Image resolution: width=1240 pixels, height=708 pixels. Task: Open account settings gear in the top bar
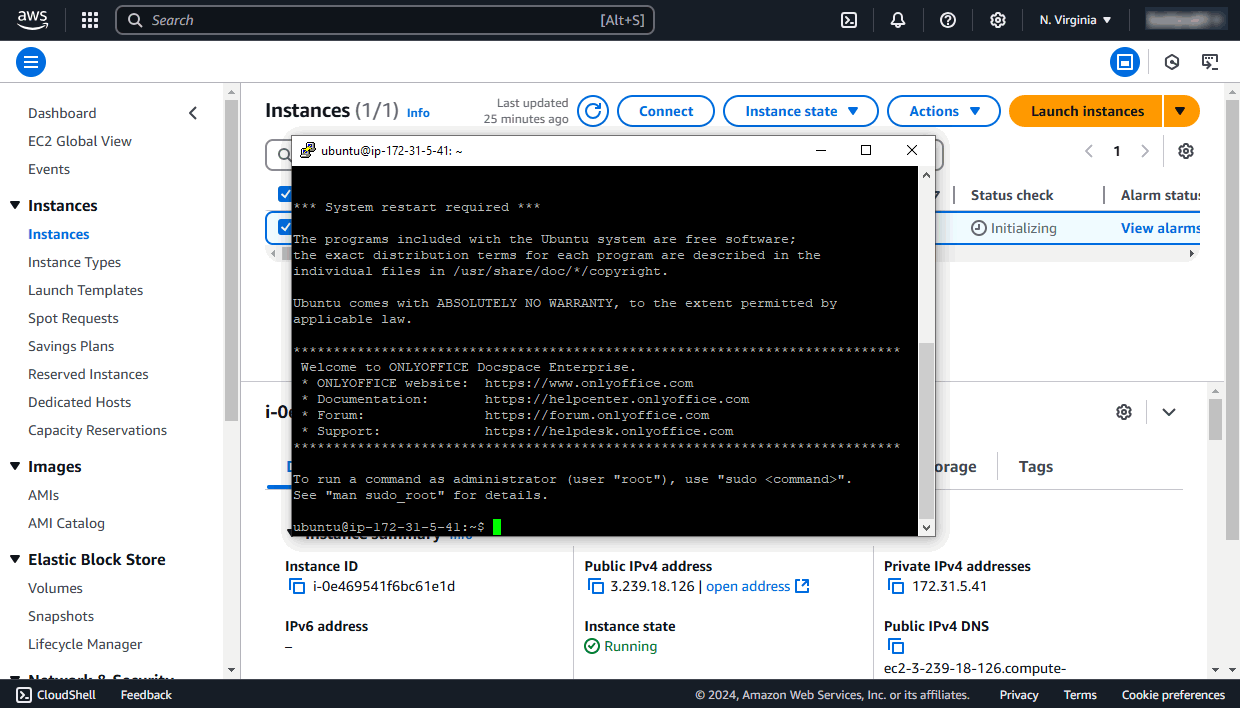pos(997,20)
